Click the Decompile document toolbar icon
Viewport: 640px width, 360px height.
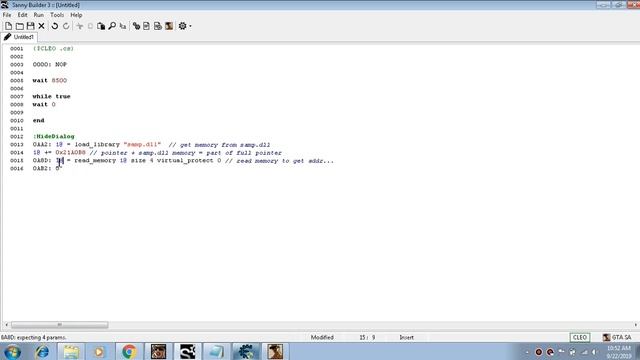click(x=147, y=26)
